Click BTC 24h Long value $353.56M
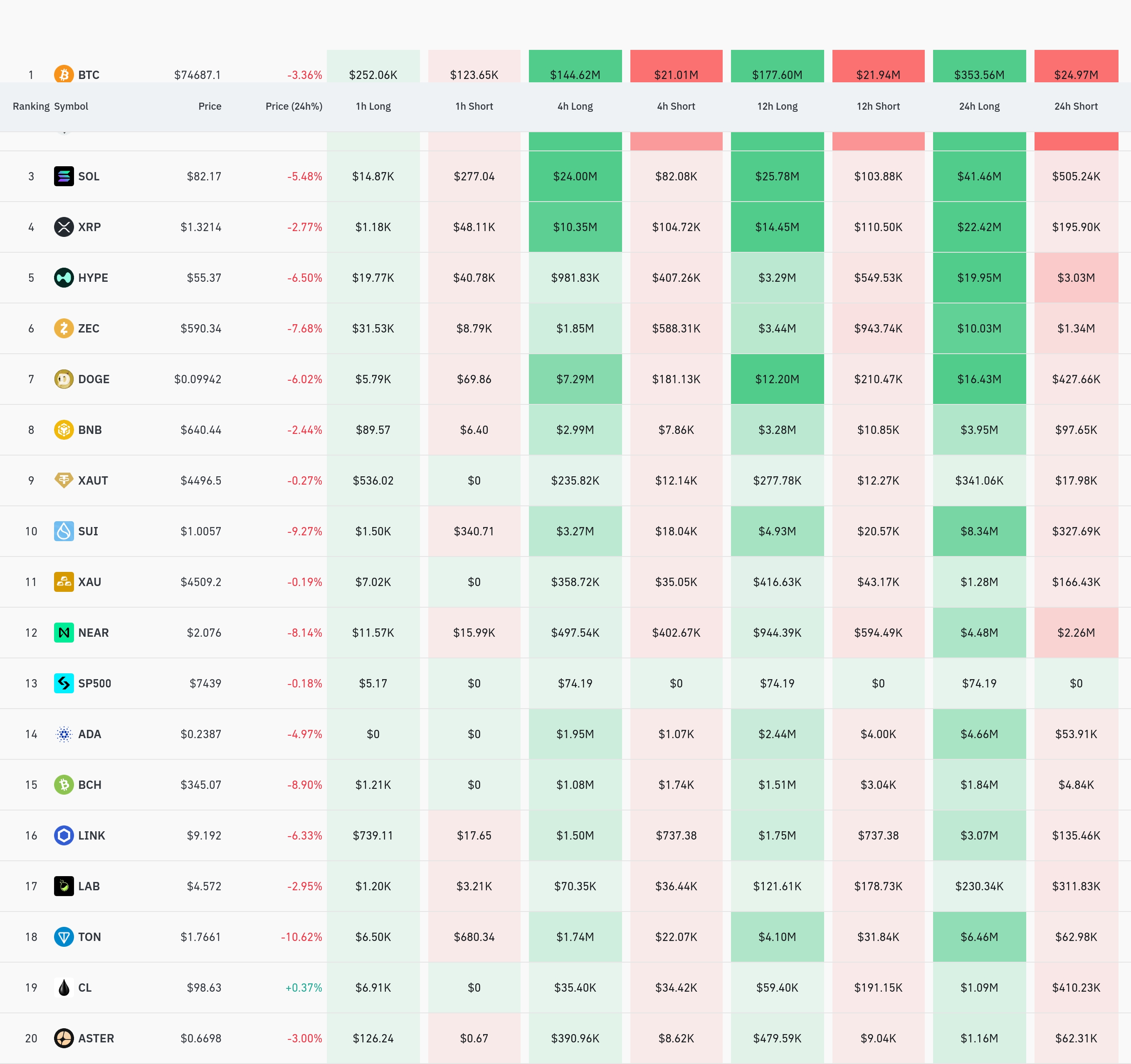Screen dimensions: 1131x1064 [980, 75]
